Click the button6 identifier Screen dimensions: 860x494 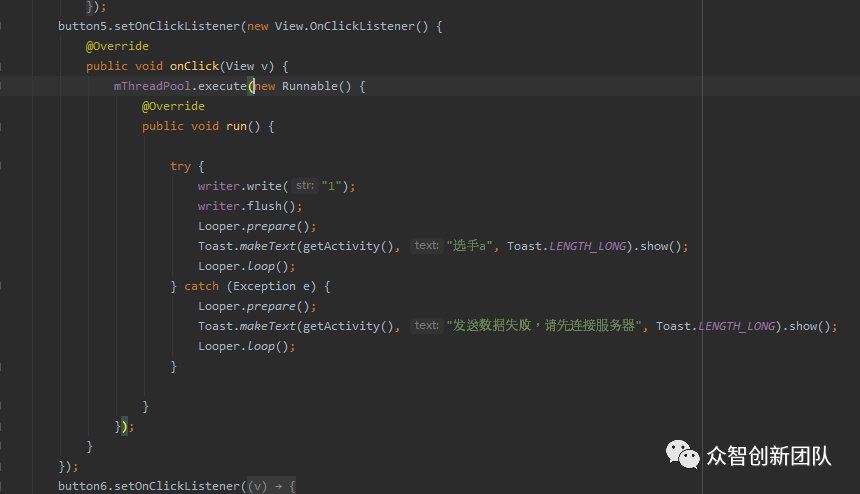pos(82,486)
